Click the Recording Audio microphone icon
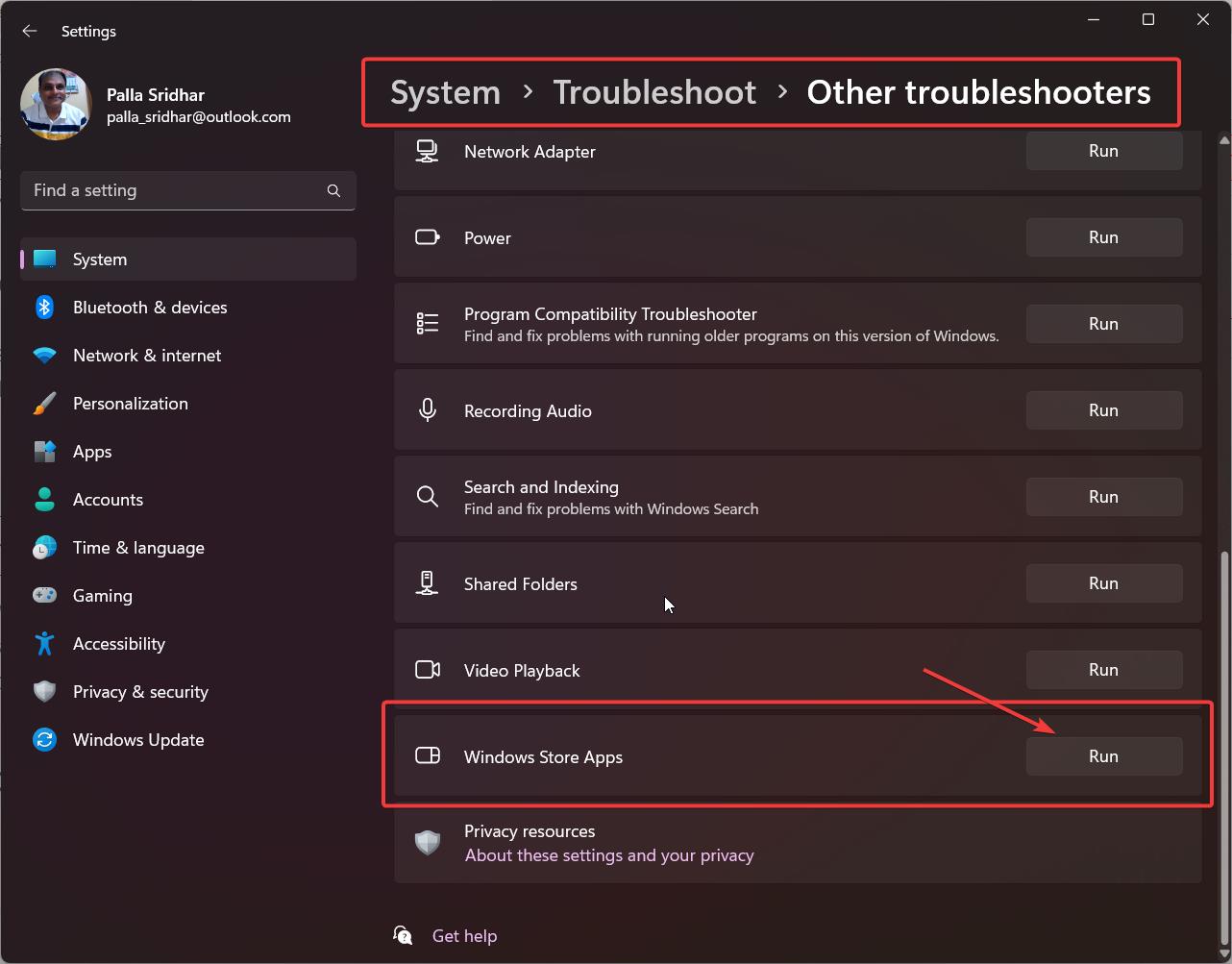This screenshot has width=1232, height=964. tap(427, 410)
